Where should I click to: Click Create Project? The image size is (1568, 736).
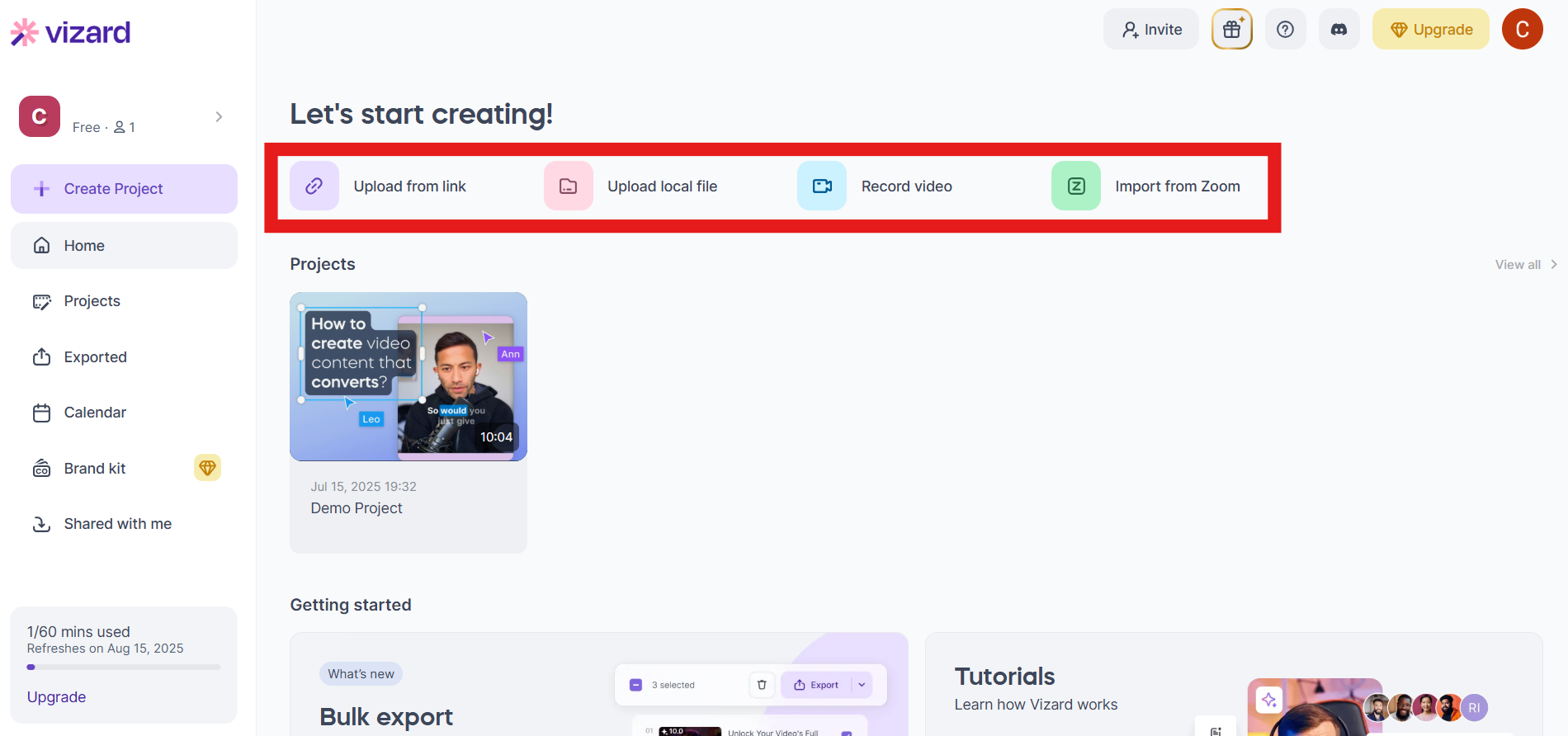pos(124,189)
